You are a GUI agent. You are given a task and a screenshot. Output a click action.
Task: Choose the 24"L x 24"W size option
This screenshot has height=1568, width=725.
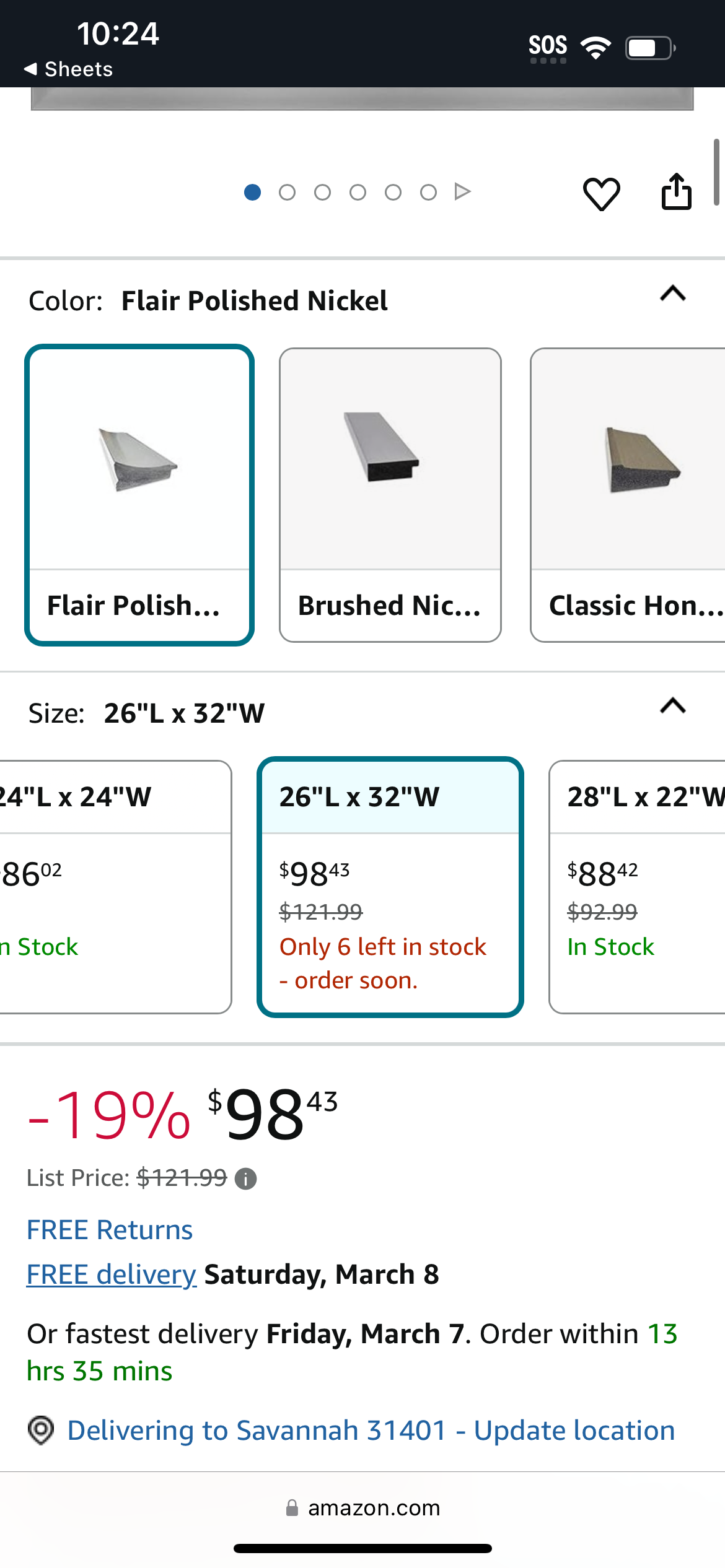pyautogui.click(x=115, y=887)
